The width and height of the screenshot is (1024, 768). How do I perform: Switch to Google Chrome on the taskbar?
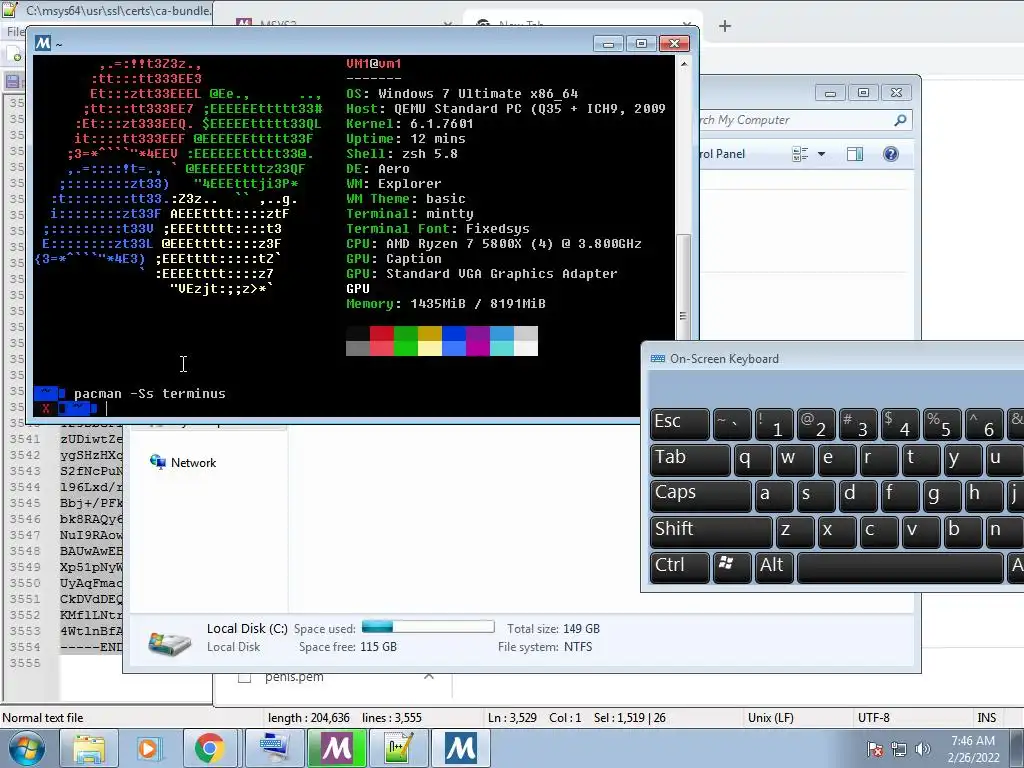[x=210, y=748]
